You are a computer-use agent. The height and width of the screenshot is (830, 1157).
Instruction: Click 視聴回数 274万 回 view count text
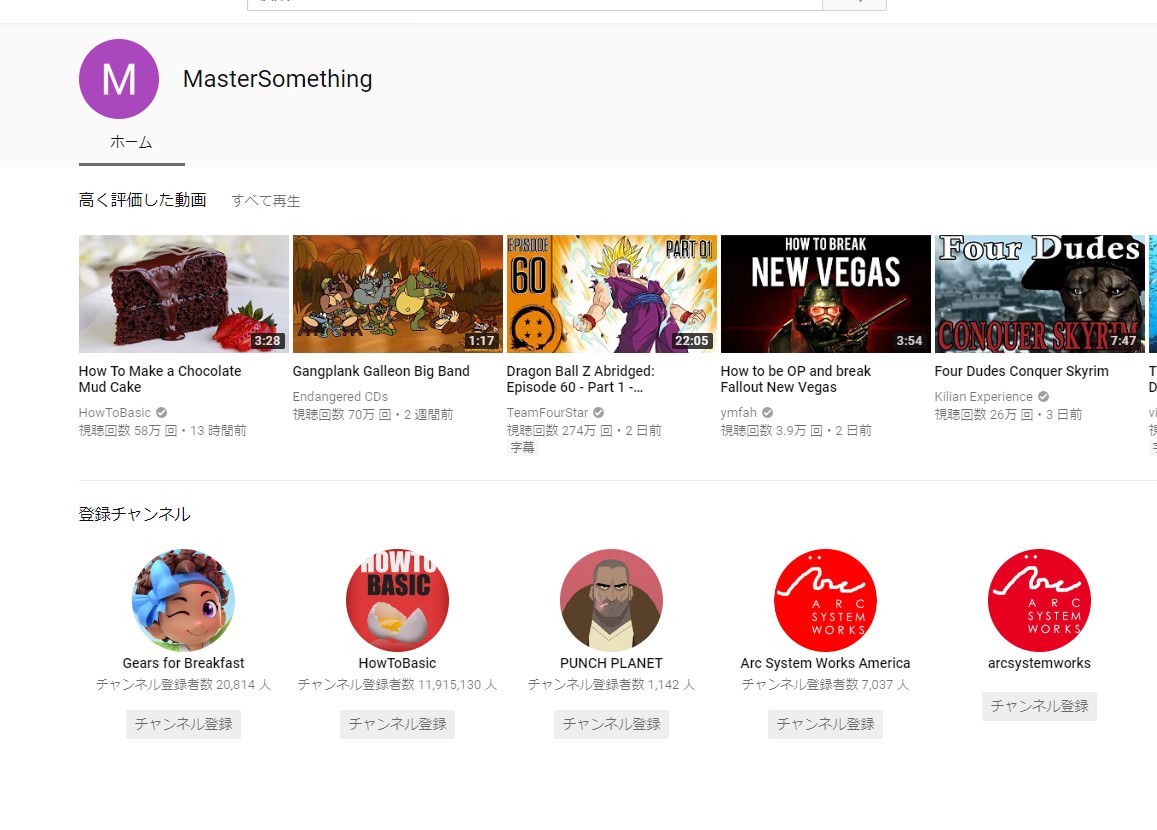click(x=560, y=430)
